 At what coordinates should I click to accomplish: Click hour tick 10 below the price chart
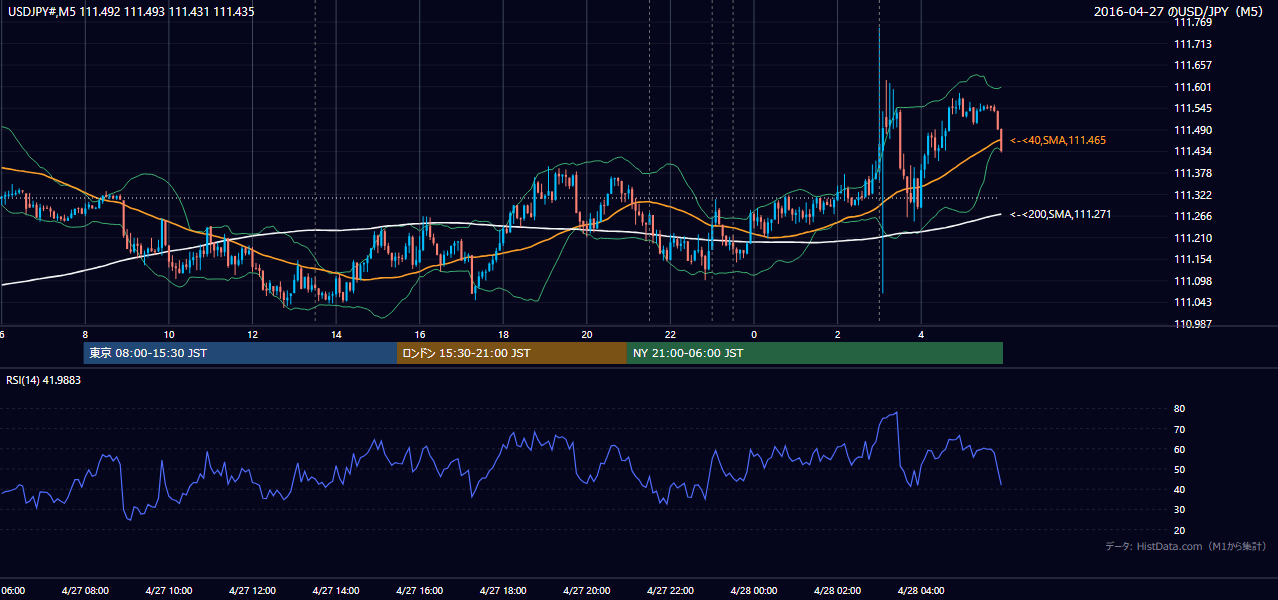click(x=169, y=334)
